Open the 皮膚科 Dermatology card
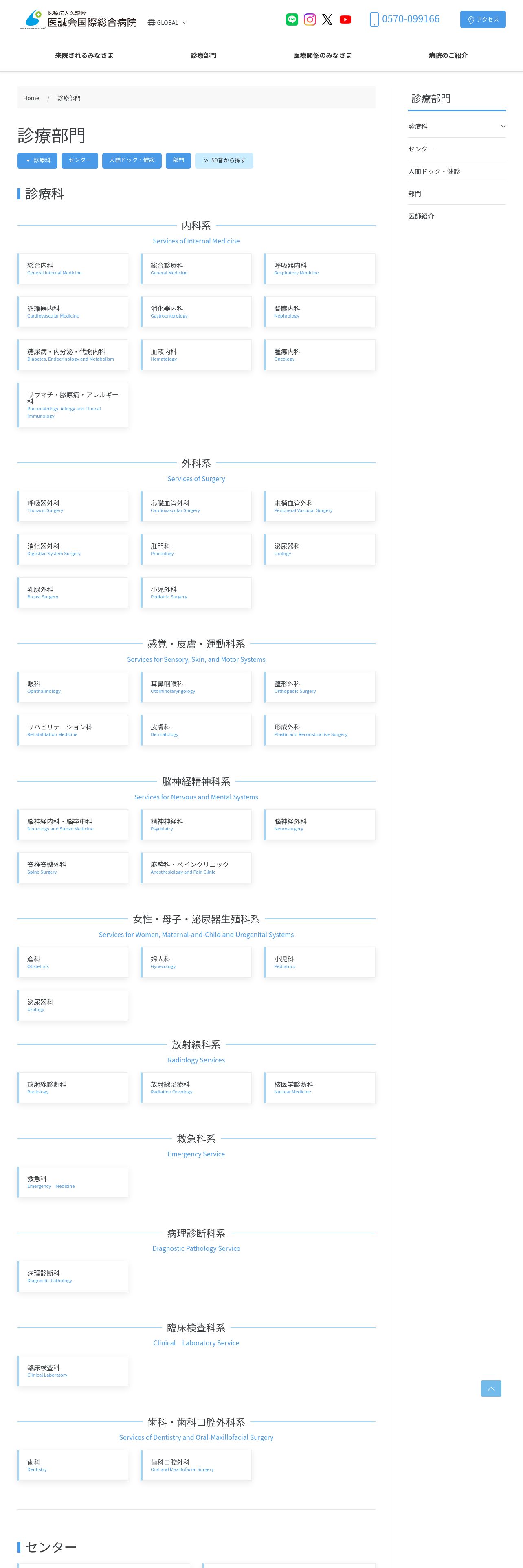This screenshot has width=523, height=1568. (196, 730)
